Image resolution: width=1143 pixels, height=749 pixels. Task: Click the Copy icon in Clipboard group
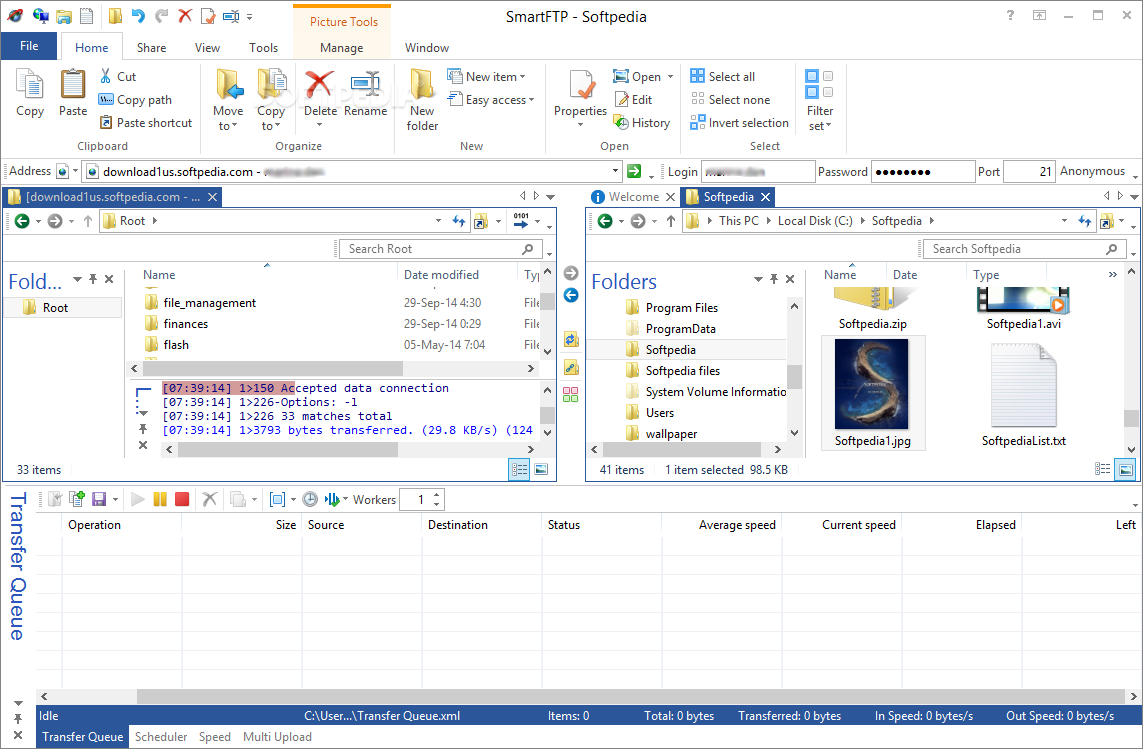click(30, 92)
